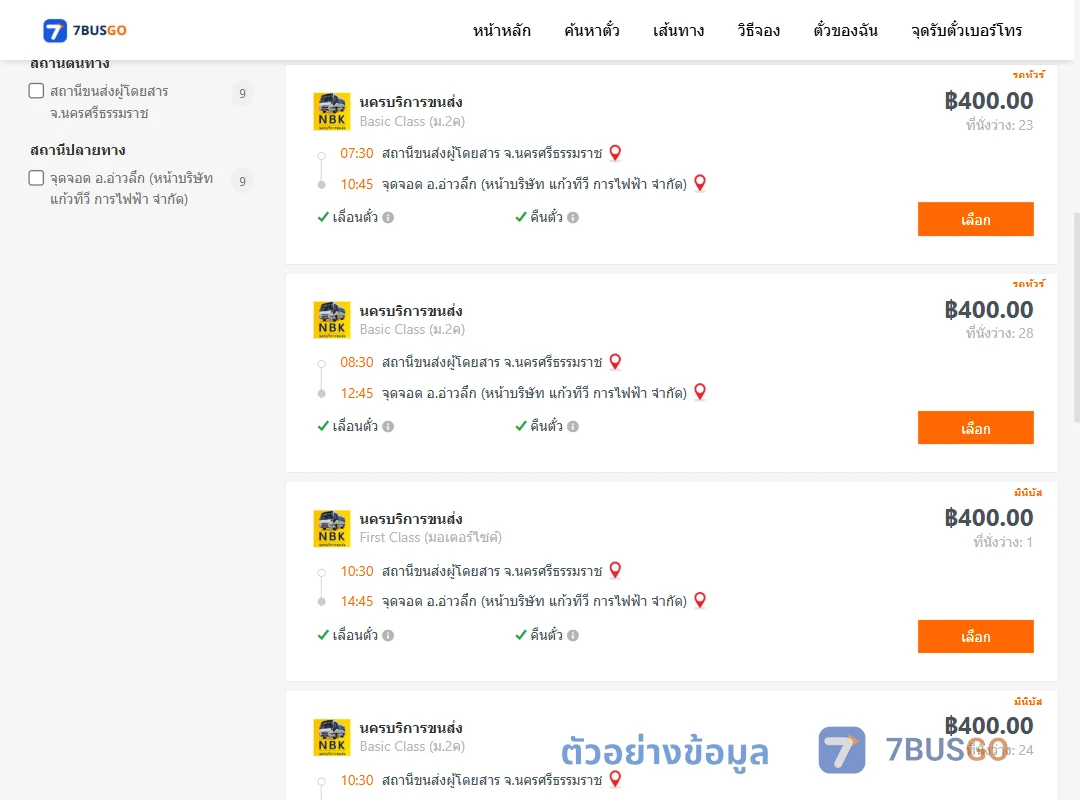Viewport: 1080px width, 800px height.
Task: Open the จุดรับตั๋วเบอร์โทร menu item
Action: [966, 30]
